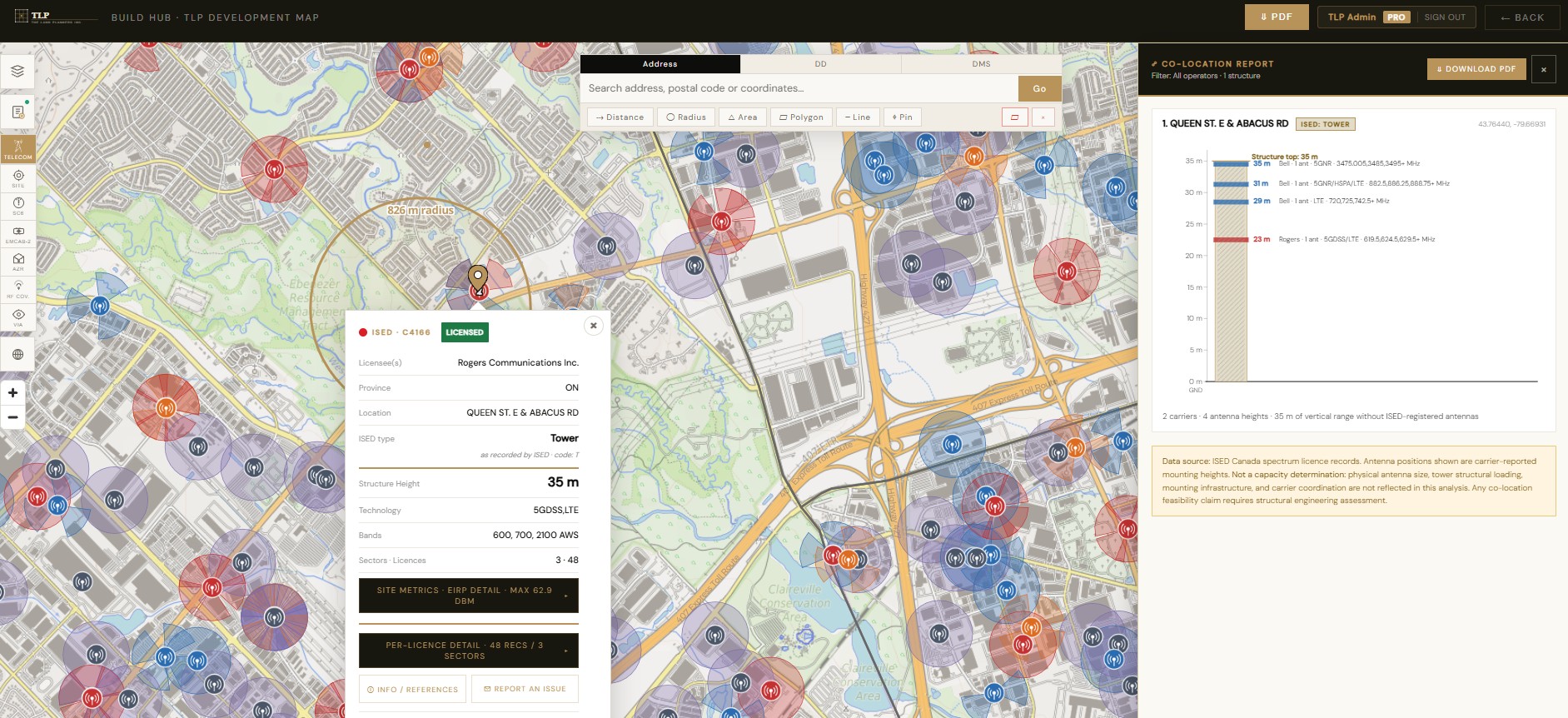1568x718 pixels.
Task: Click Report an Issue button
Action: click(x=525, y=689)
